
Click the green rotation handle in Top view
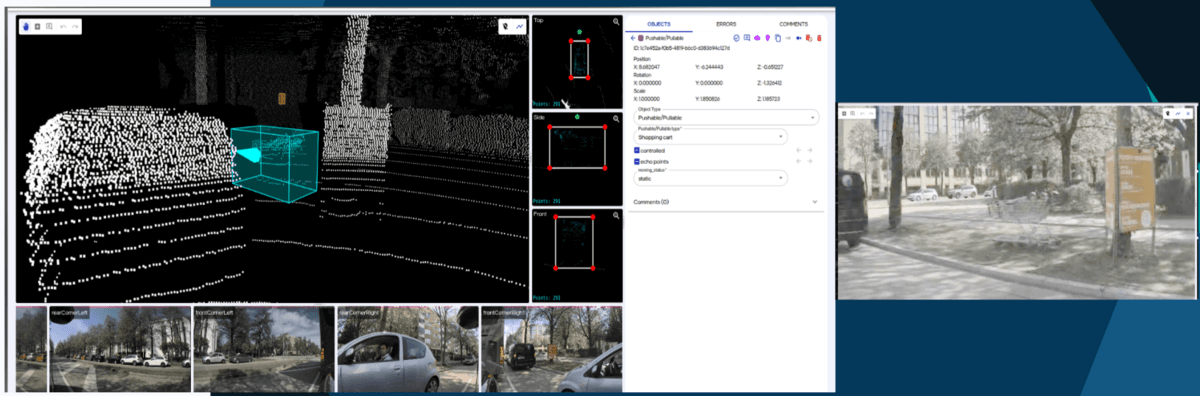click(579, 31)
